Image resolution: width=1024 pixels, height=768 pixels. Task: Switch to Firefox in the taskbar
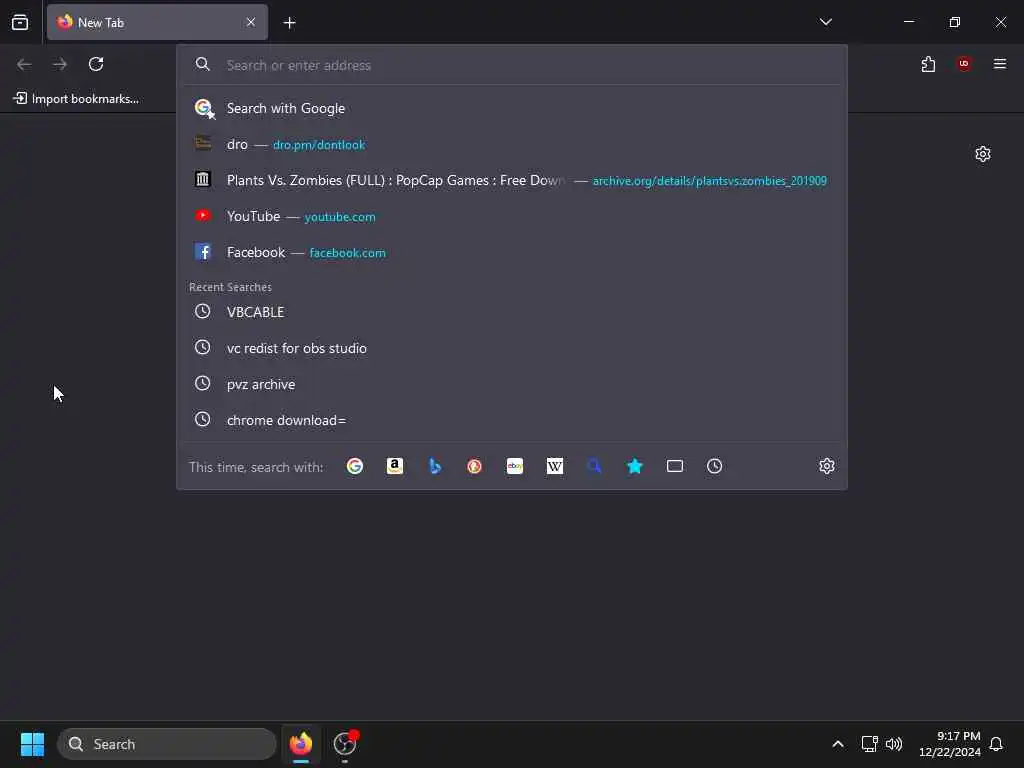(301, 744)
